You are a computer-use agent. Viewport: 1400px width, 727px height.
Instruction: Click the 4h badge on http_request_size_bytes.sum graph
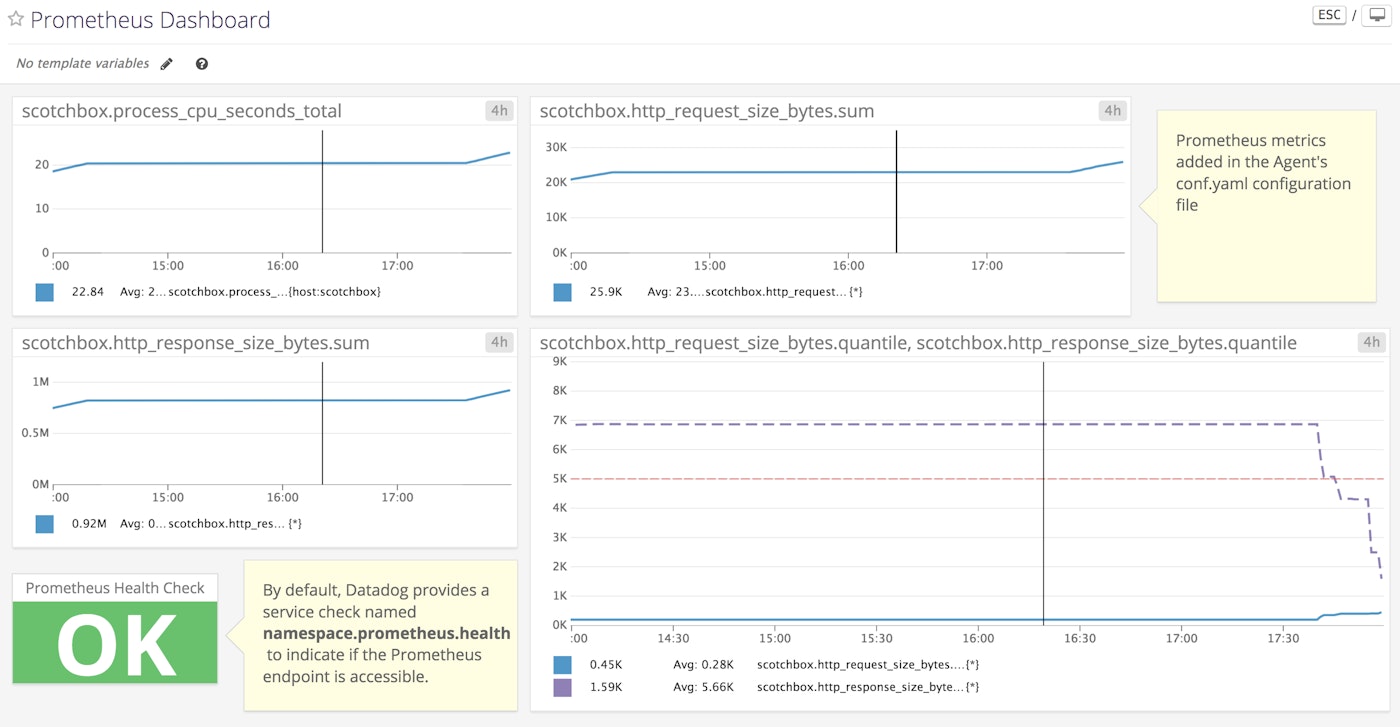click(x=1111, y=110)
